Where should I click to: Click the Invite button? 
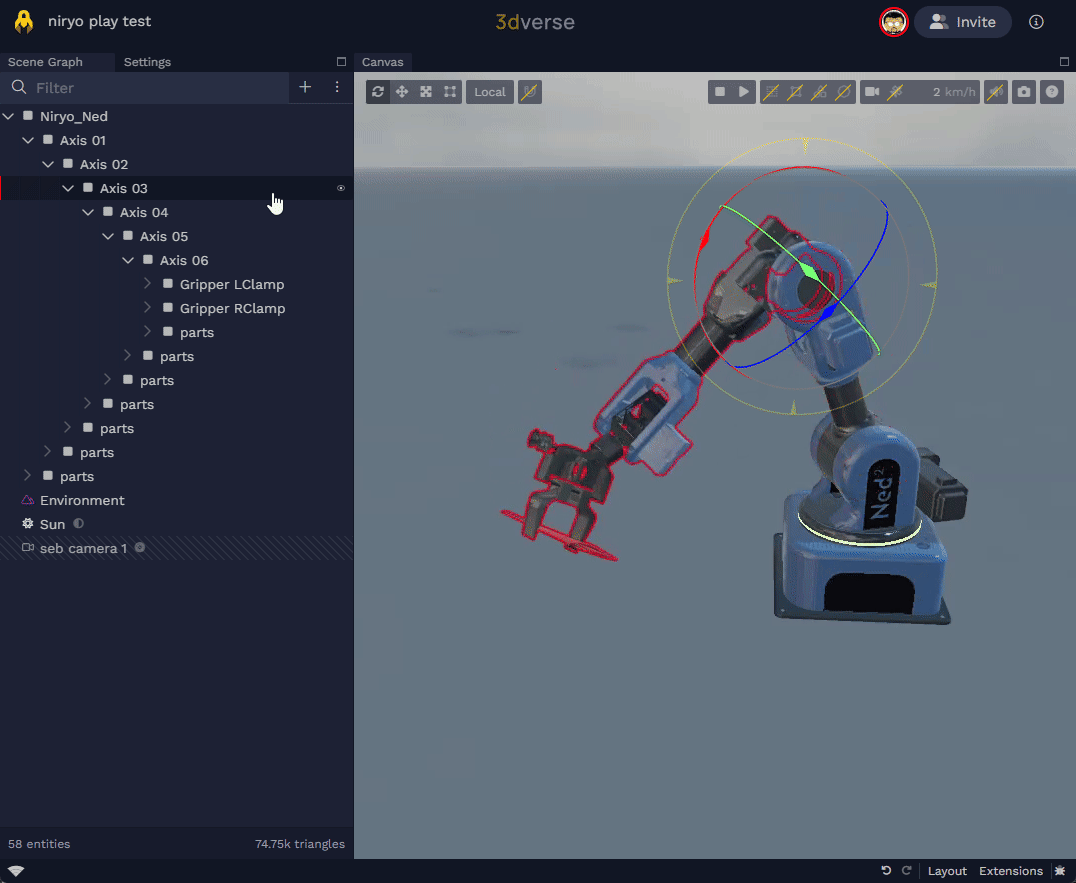pyautogui.click(x=963, y=22)
